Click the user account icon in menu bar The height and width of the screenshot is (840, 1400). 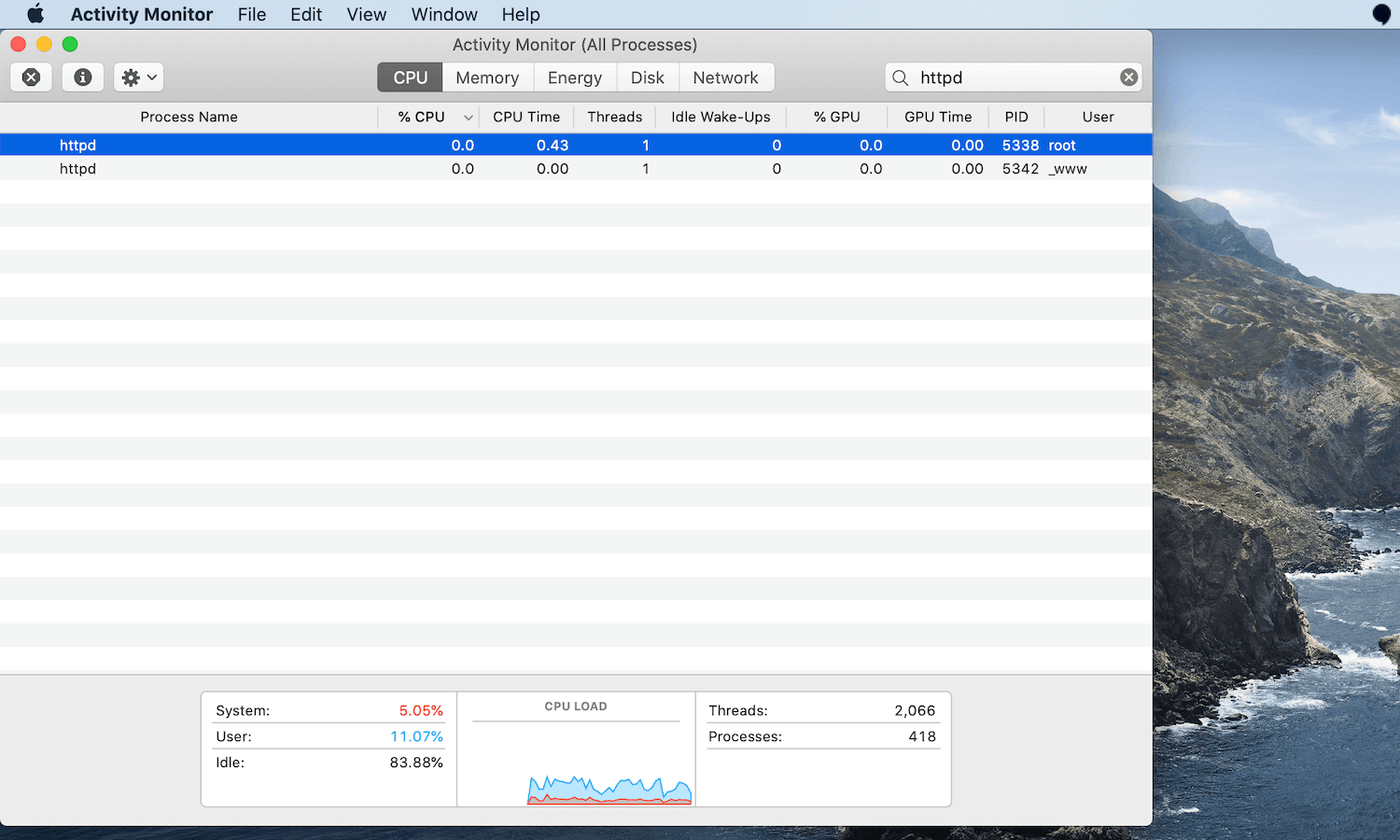1380,14
